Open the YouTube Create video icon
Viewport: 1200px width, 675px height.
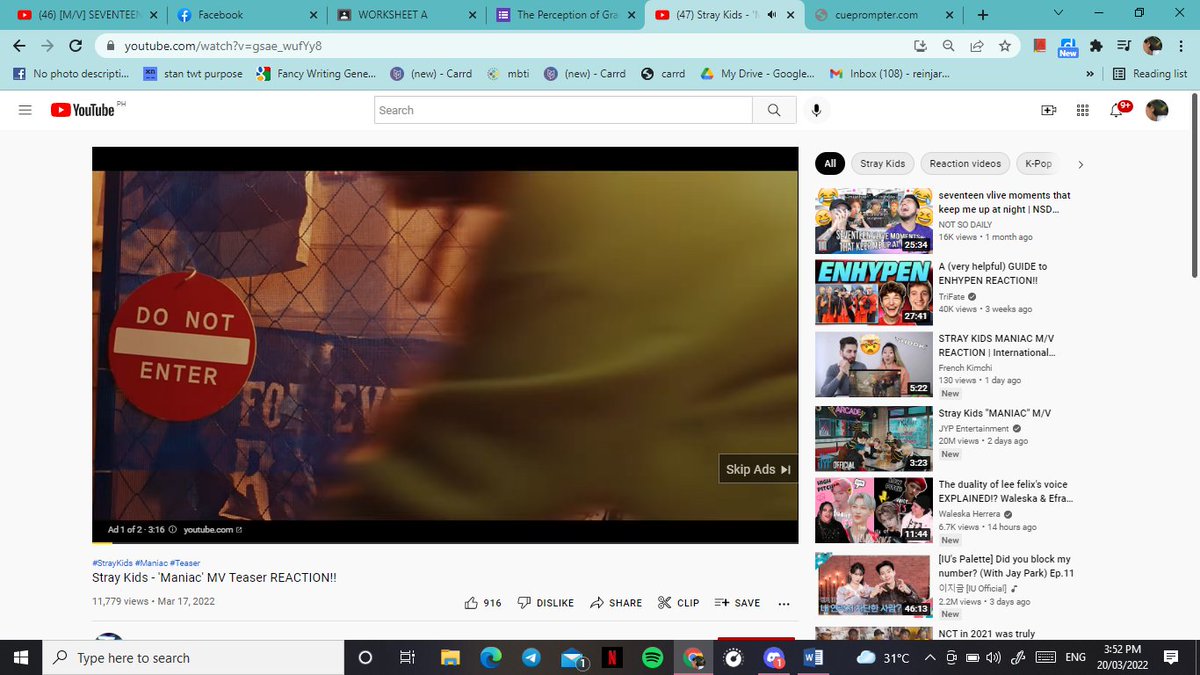[1049, 110]
